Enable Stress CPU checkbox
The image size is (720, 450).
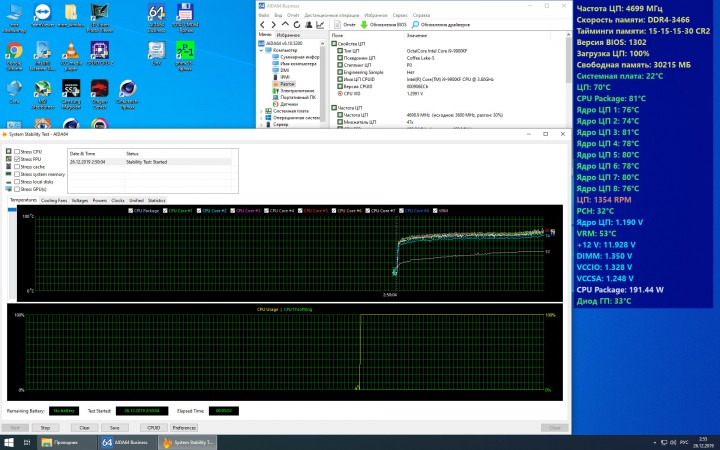pos(17,152)
